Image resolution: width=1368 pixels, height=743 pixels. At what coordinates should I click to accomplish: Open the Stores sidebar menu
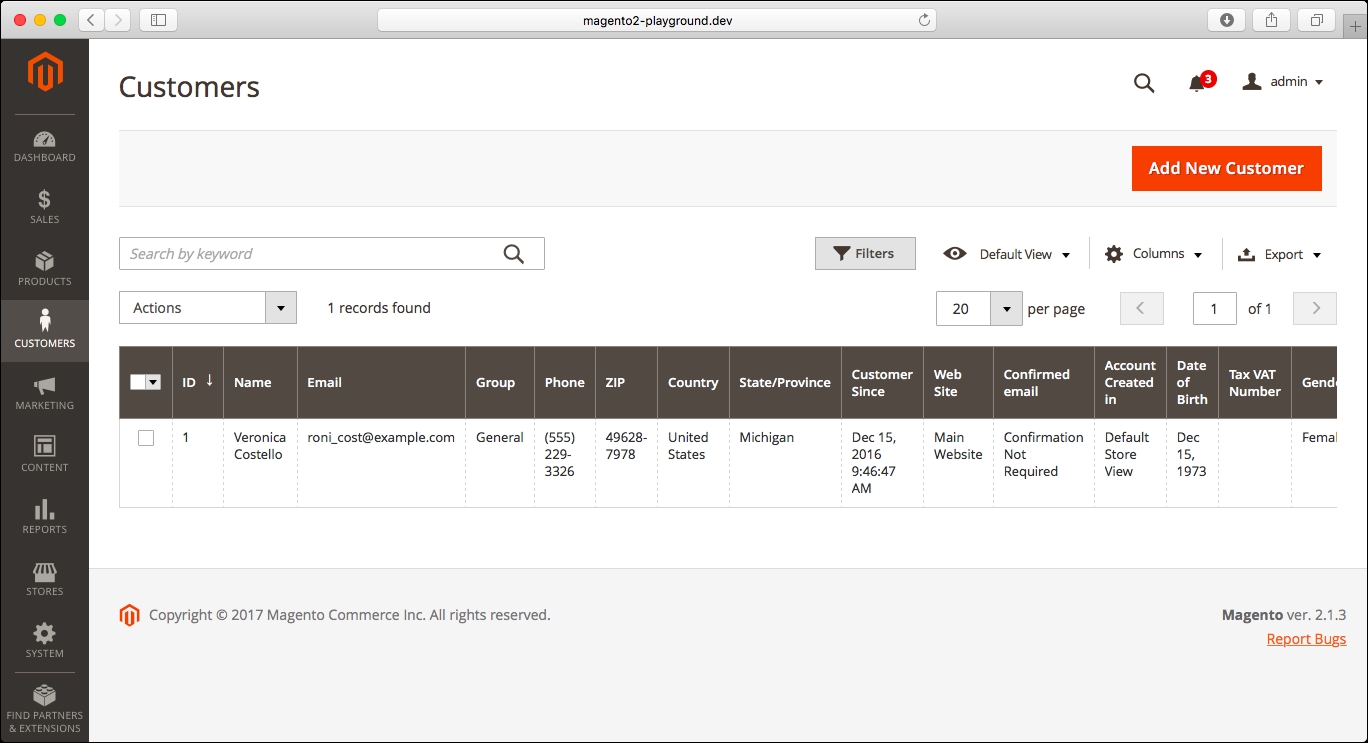pyautogui.click(x=44, y=579)
